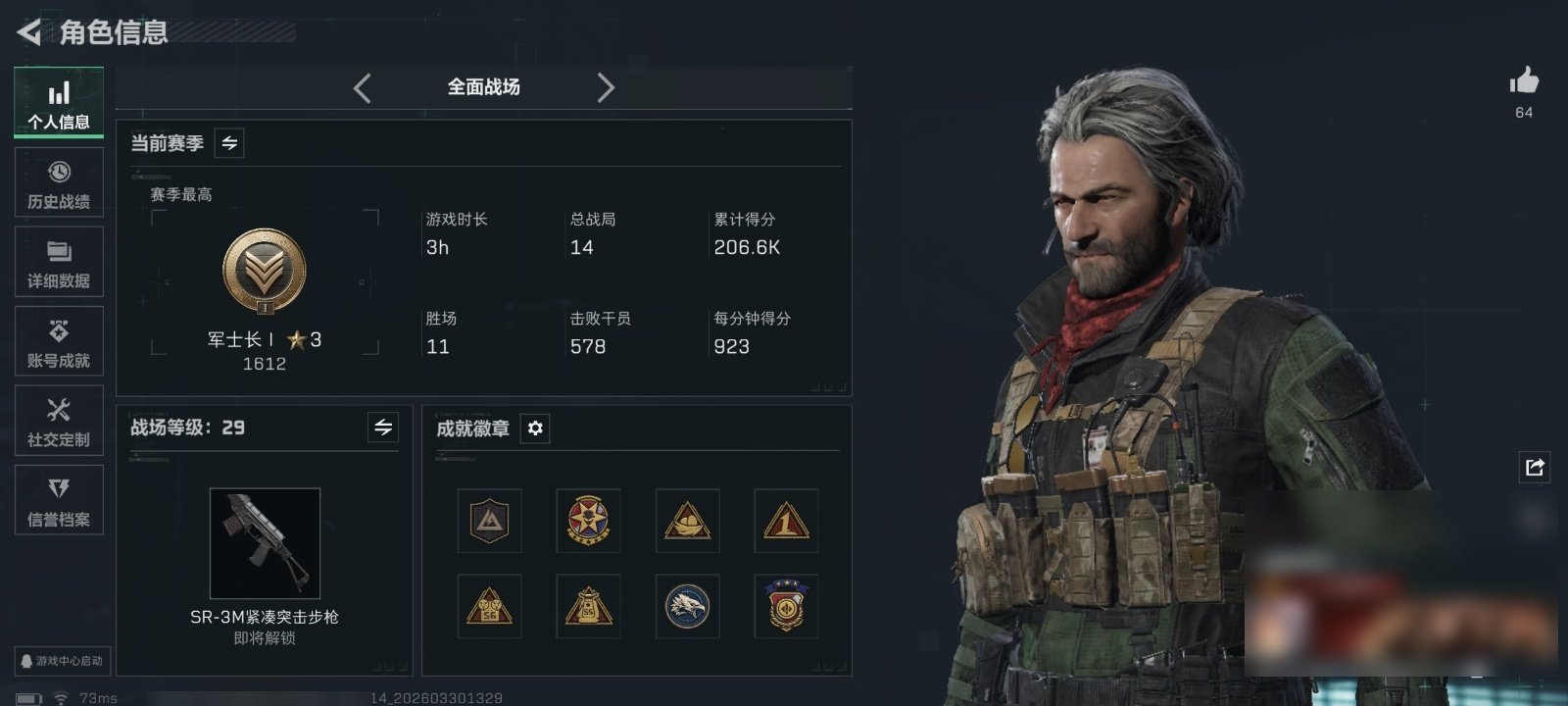Click the SR-3M rifle thumbnail
The height and width of the screenshot is (706, 1568).
click(x=265, y=543)
